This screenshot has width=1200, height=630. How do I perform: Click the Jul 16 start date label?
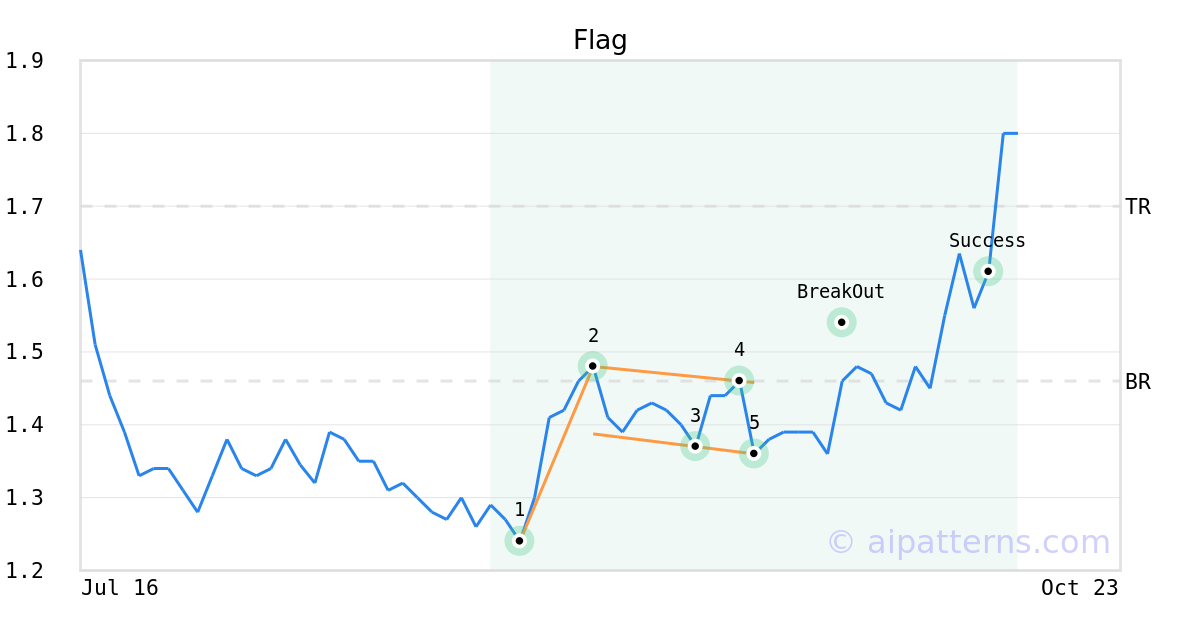[120, 588]
